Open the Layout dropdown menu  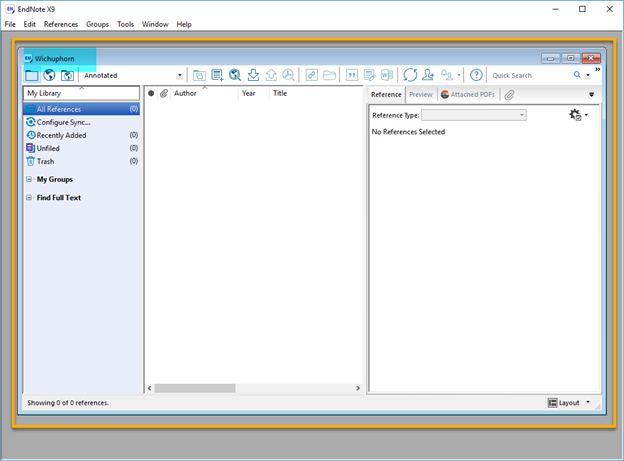coord(569,403)
